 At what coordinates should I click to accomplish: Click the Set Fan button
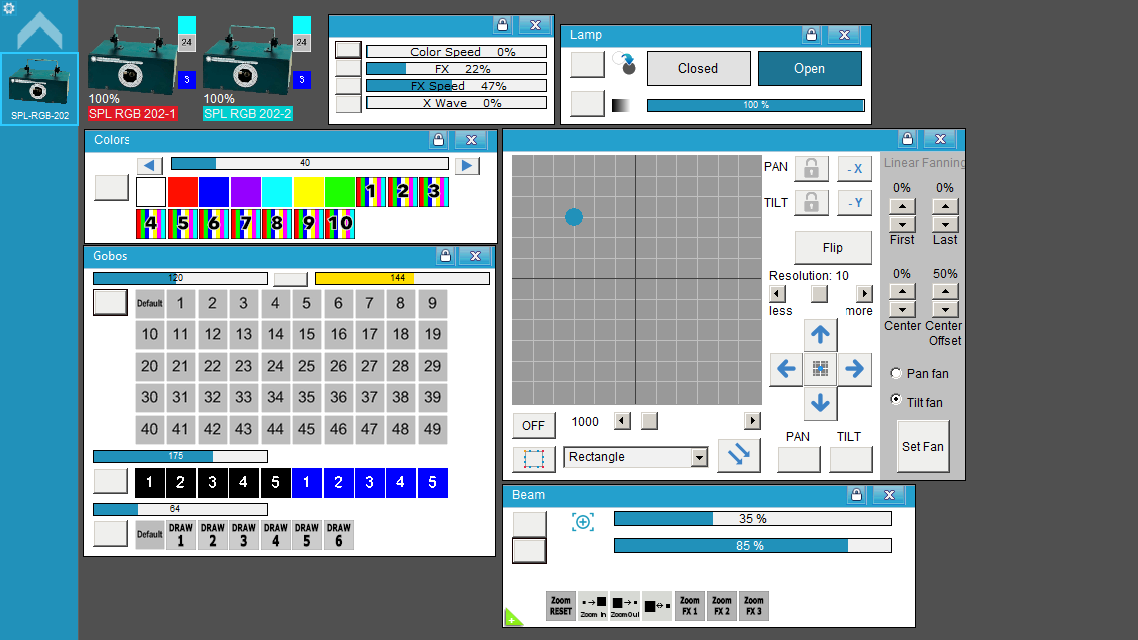pos(922,446)
